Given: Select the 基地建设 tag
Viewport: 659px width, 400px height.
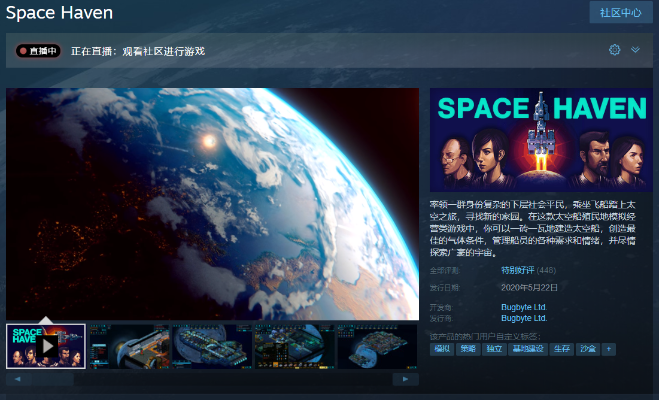Looking at the screenshot, I should (528, 349).
